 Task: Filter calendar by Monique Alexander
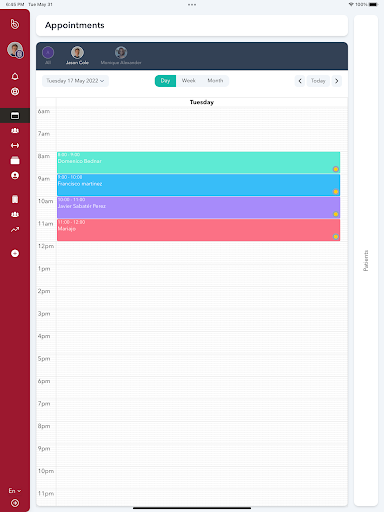(x=121, y=56)
